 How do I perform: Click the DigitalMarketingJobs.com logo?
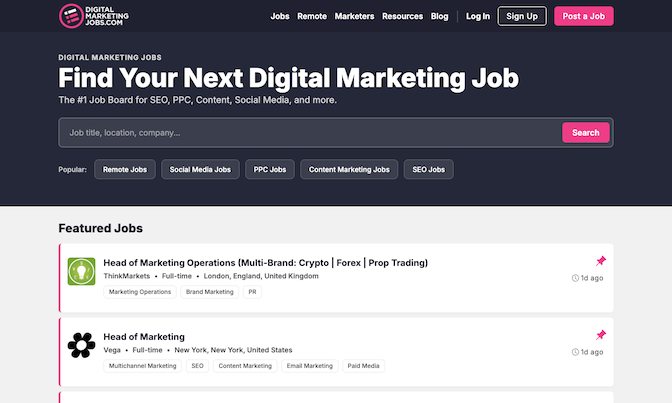(93, 16)
